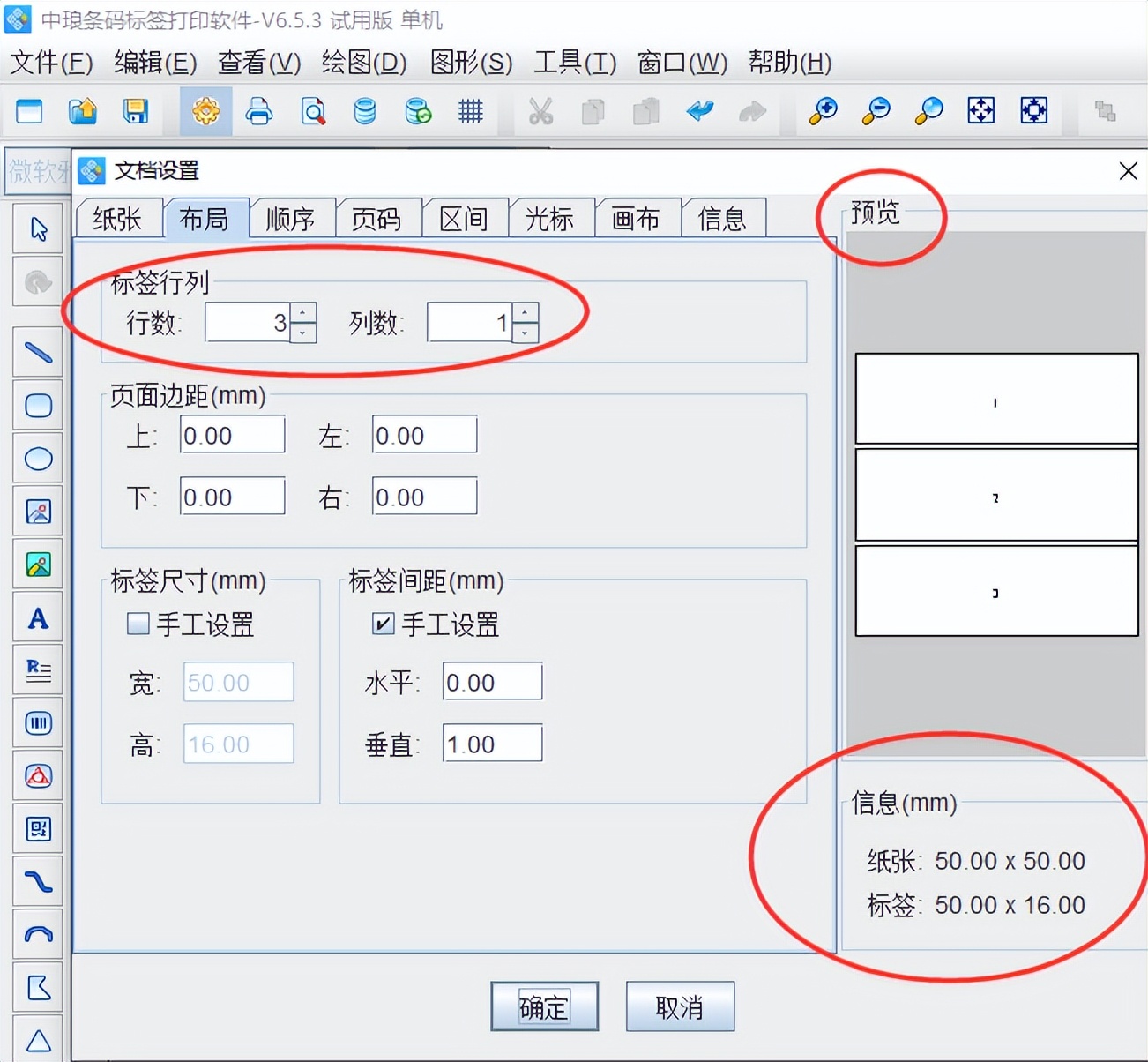Open the 工具 menu

[573, 63]
